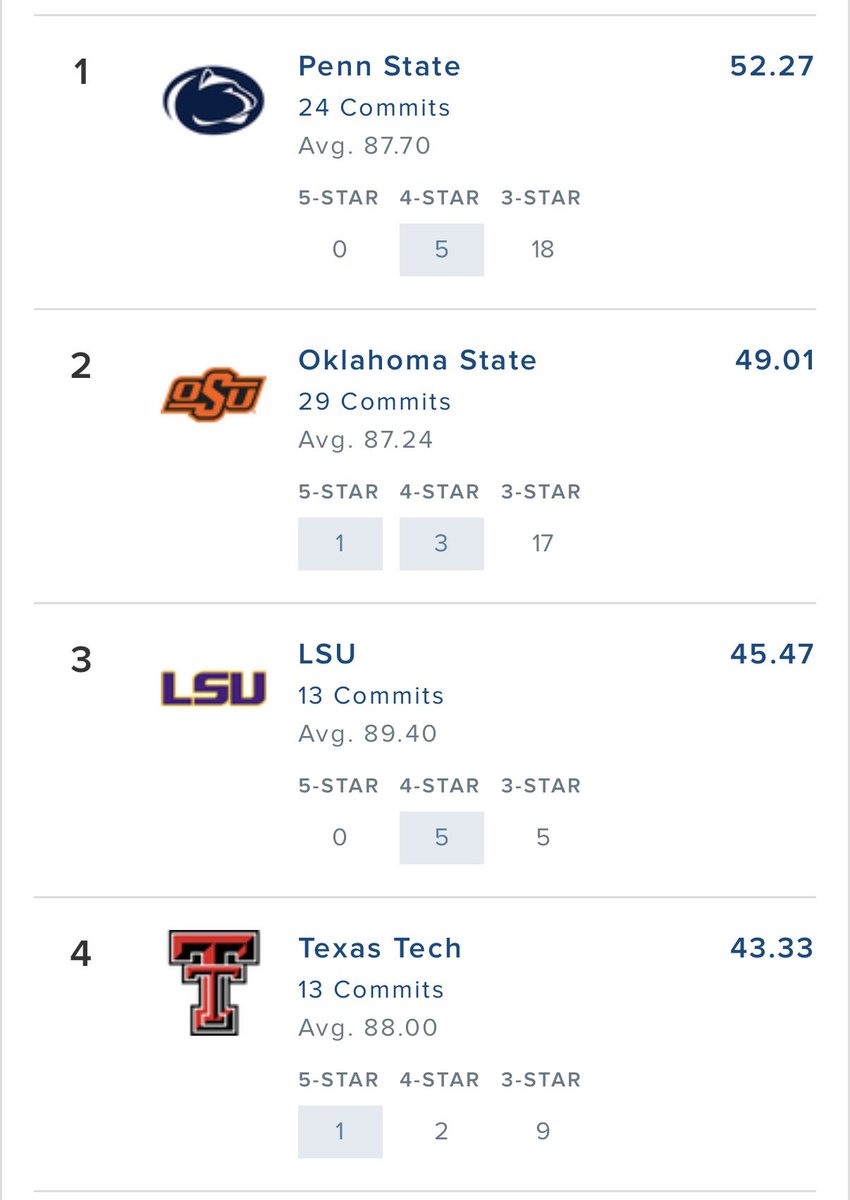Click the Texas Tech Double T logo
This screenshot has height=1200, width=850.
click(x=213, y=982)
